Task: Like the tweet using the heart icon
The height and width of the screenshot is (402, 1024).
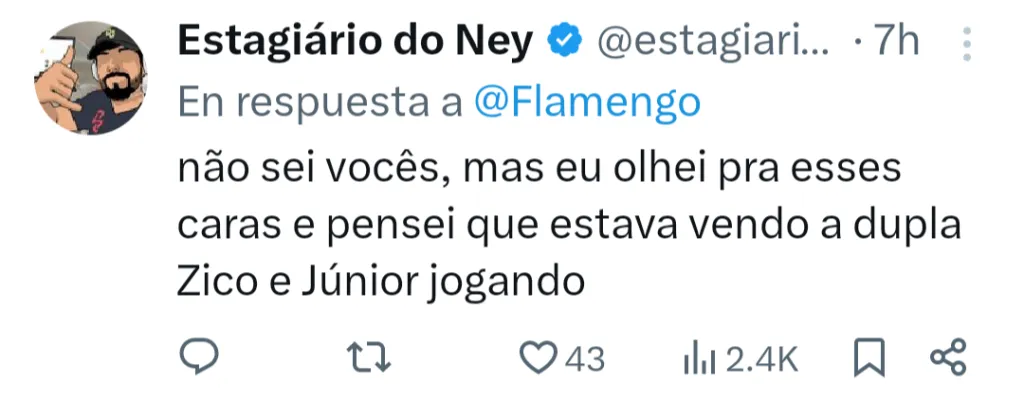Action: (541, 357)
